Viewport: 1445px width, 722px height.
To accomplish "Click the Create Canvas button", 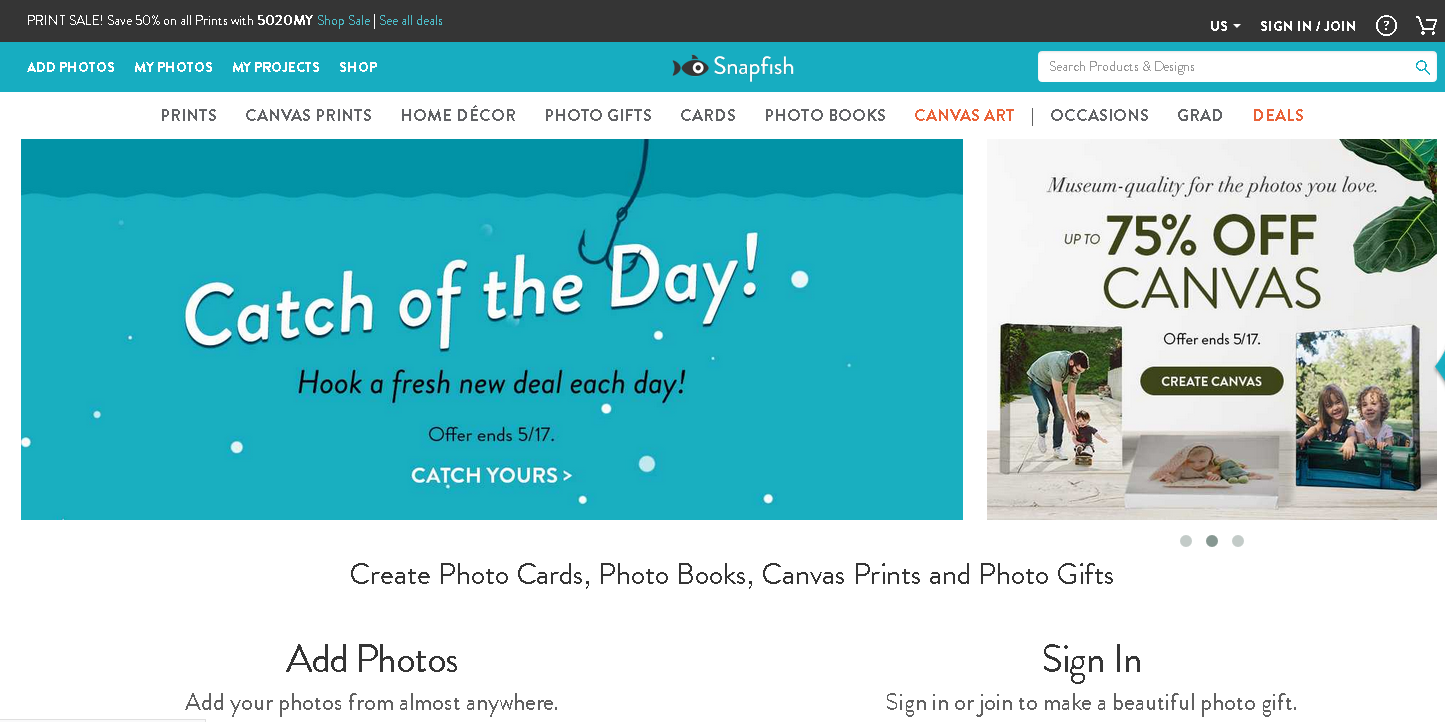I will 1211,381.
